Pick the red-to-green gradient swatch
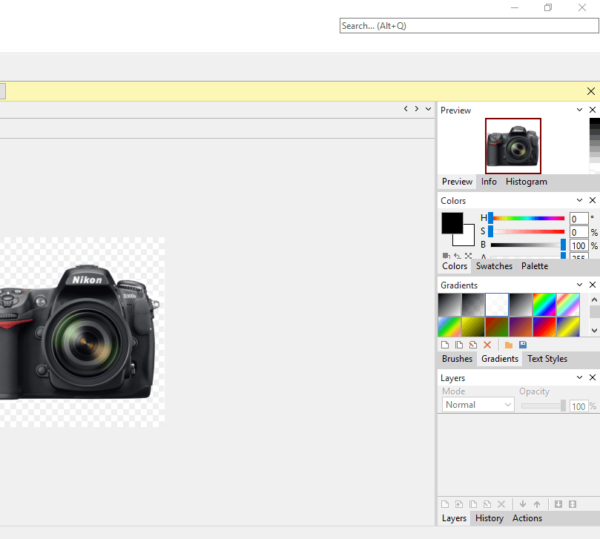The height and width of the screenshot is (539, 600). [497, 327]
